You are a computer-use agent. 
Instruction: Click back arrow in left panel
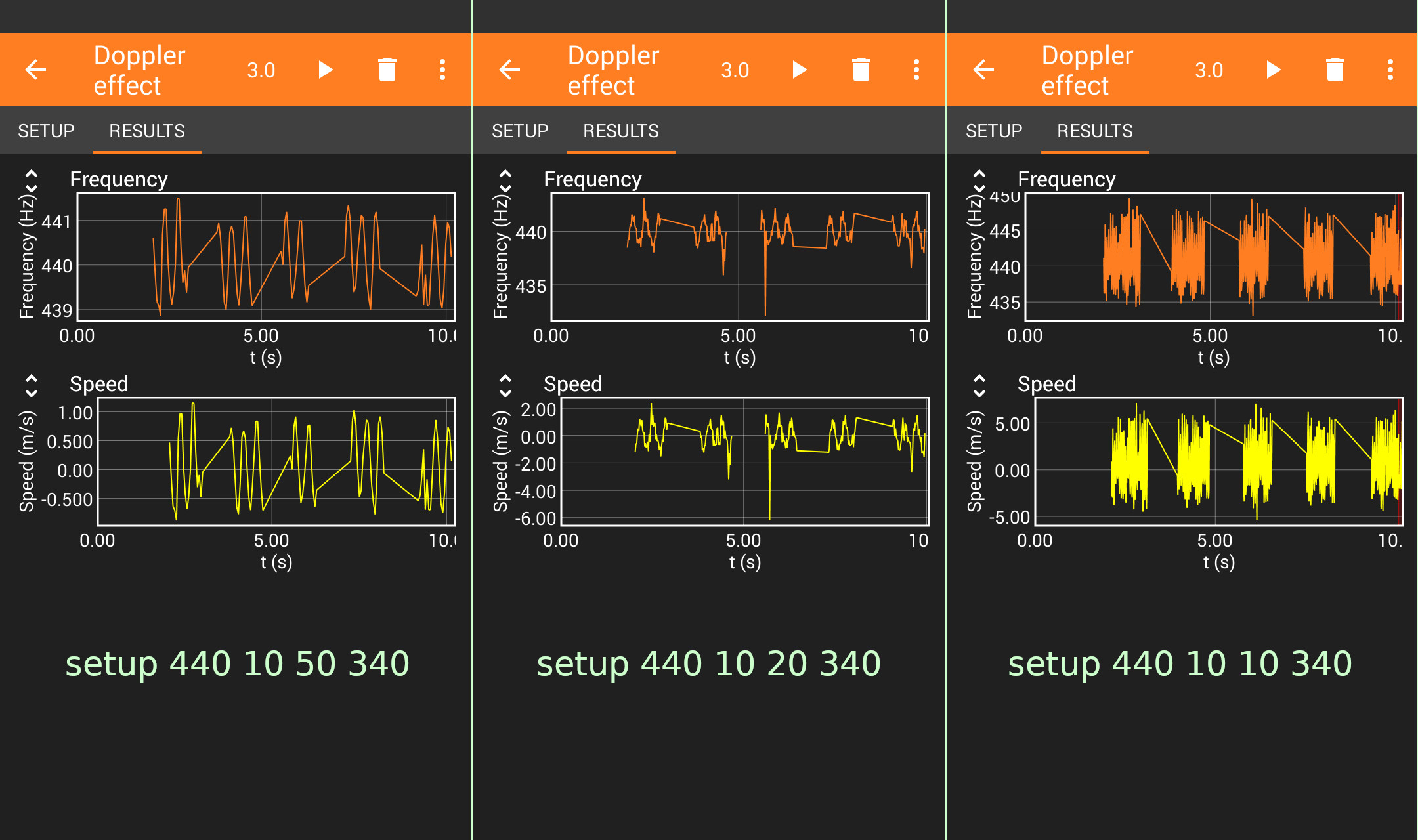[35, 70]
